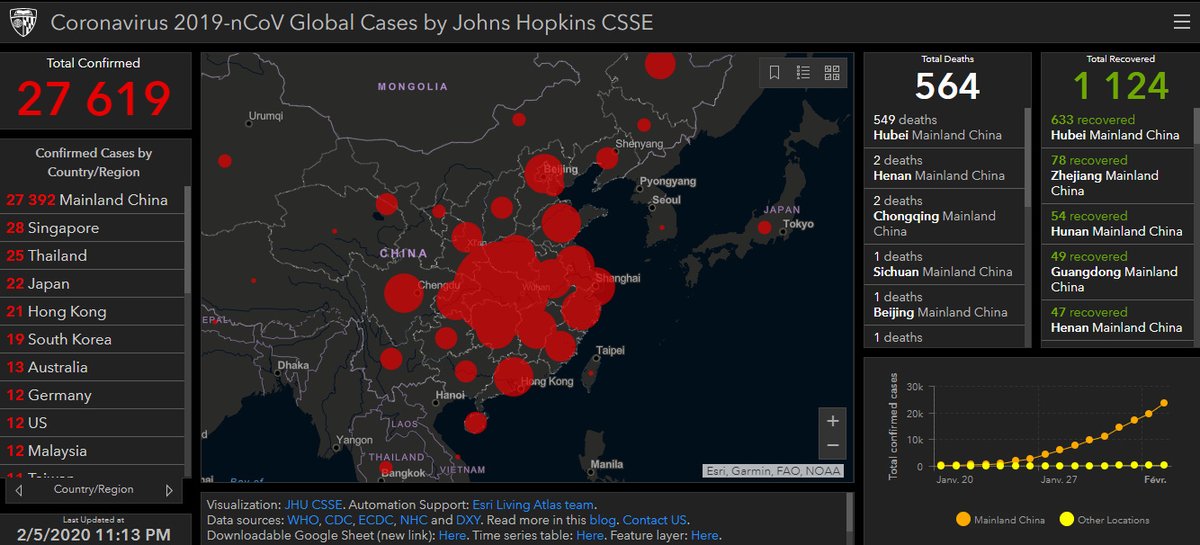
Task: Click the footer text panel scrollbar
Action: point(849,510)
